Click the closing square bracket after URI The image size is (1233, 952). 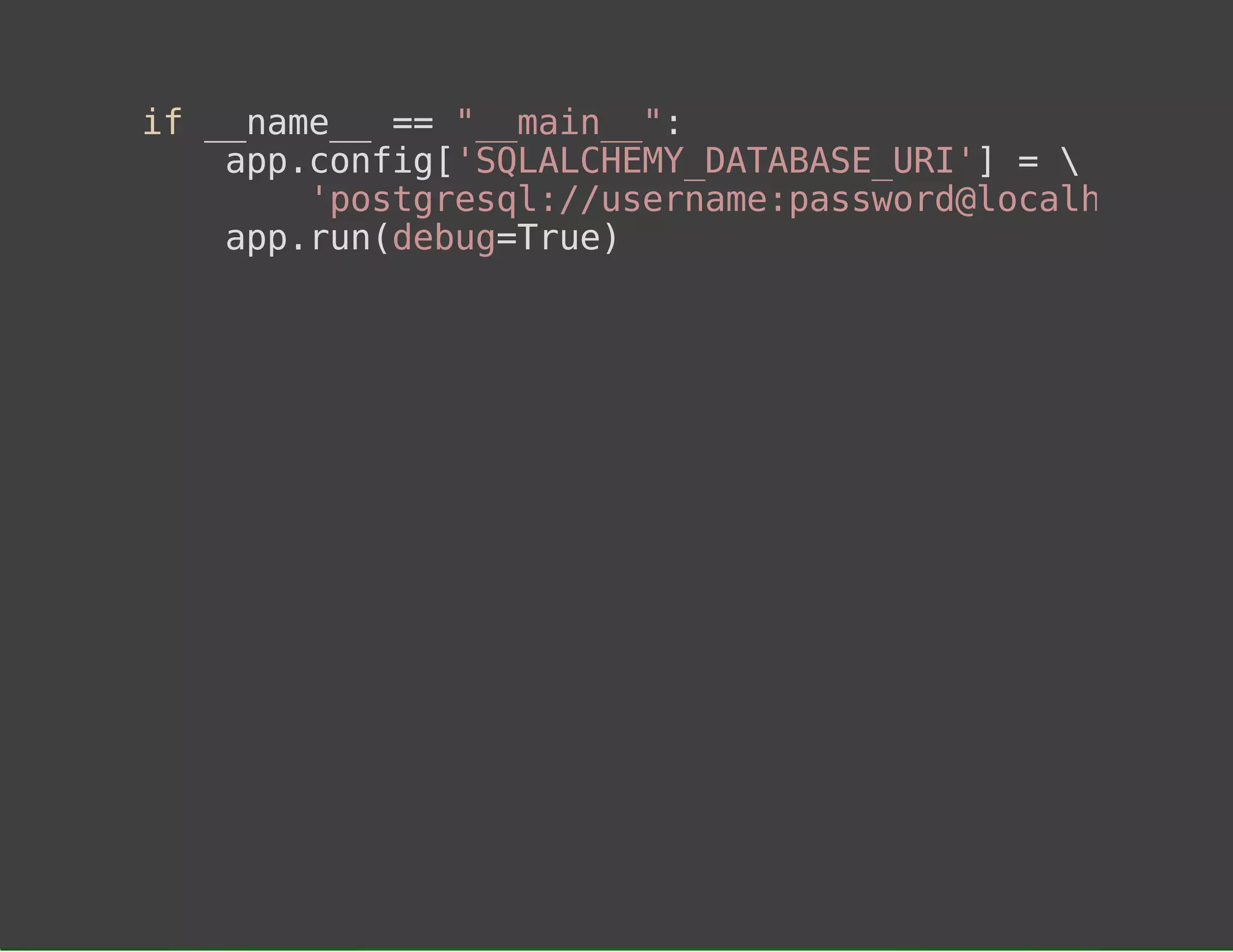986,161
